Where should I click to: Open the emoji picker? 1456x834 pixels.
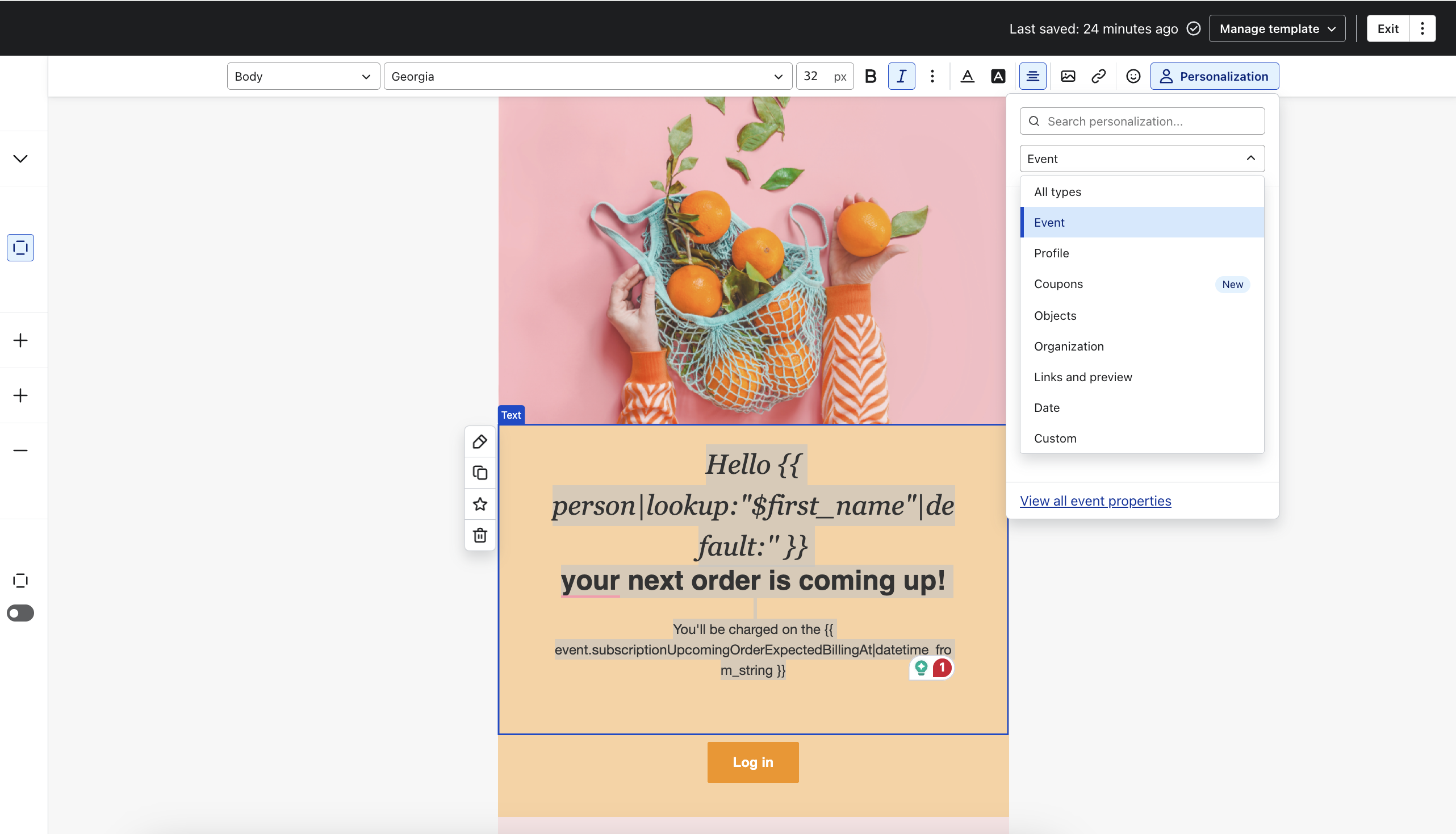coord(1132,76)
